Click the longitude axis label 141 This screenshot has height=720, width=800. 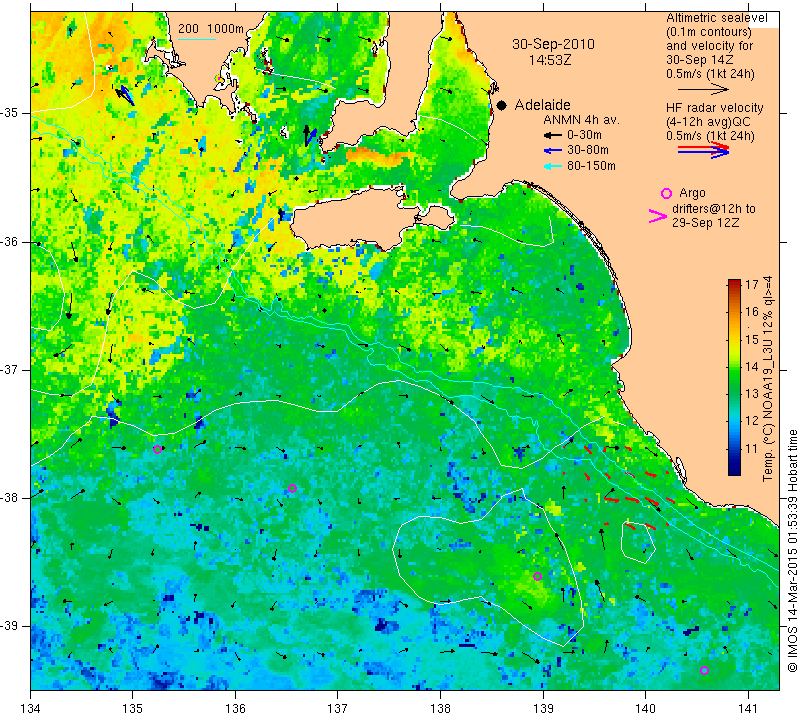coord(748,709)
